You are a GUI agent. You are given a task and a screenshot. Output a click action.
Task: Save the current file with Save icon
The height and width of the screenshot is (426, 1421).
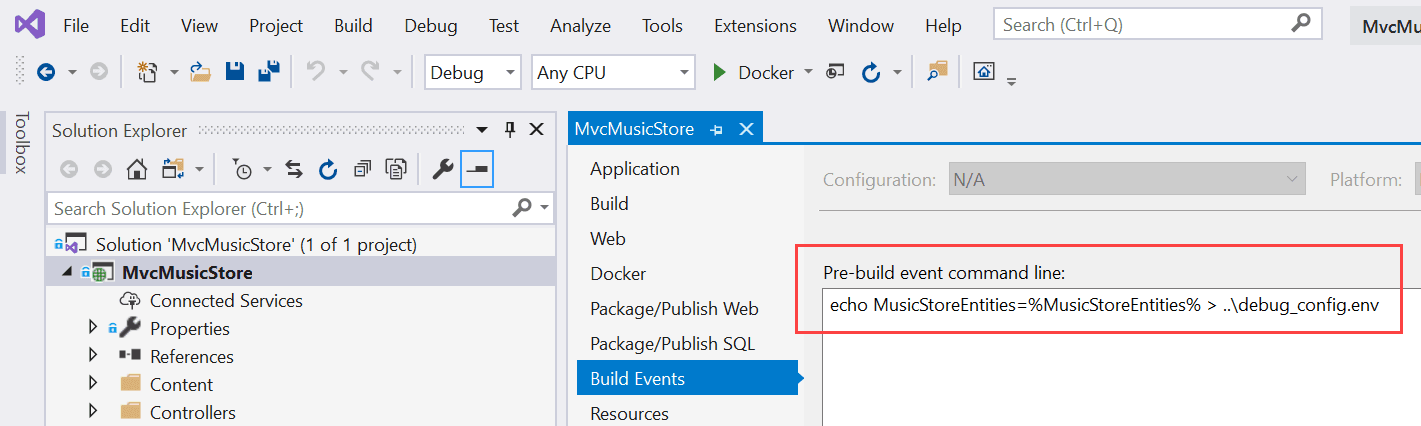235,72
